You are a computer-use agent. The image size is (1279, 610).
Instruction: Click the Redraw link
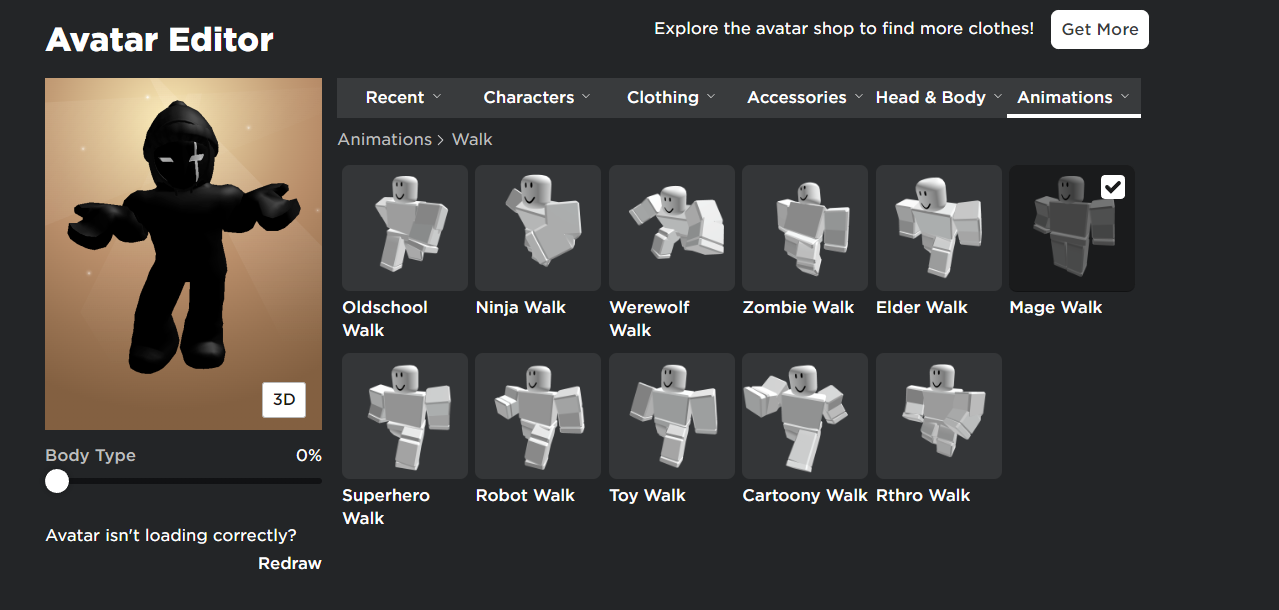[290, 564]
